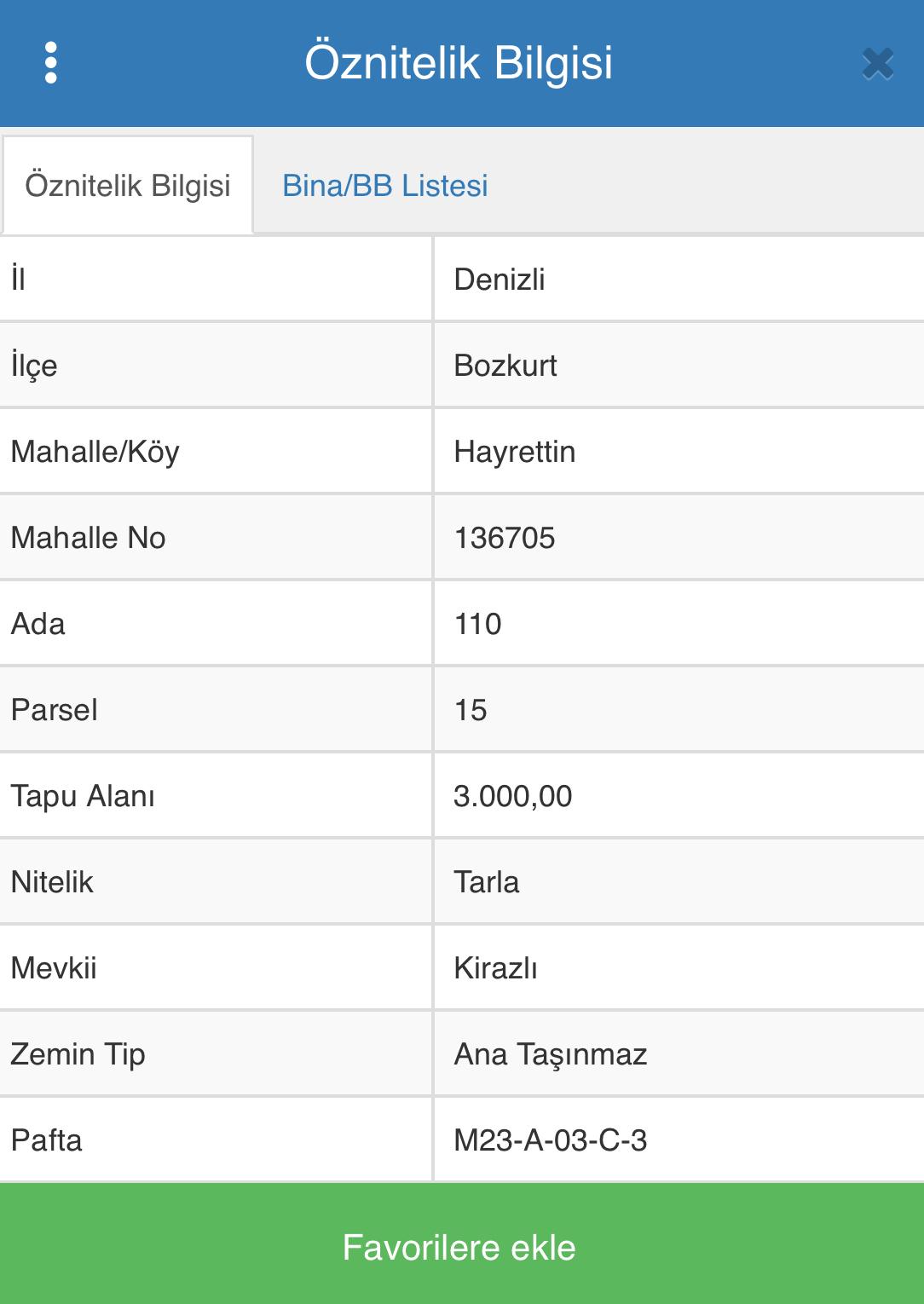Switch to the Bina/BB Listesi tab

tap(385, 186)
